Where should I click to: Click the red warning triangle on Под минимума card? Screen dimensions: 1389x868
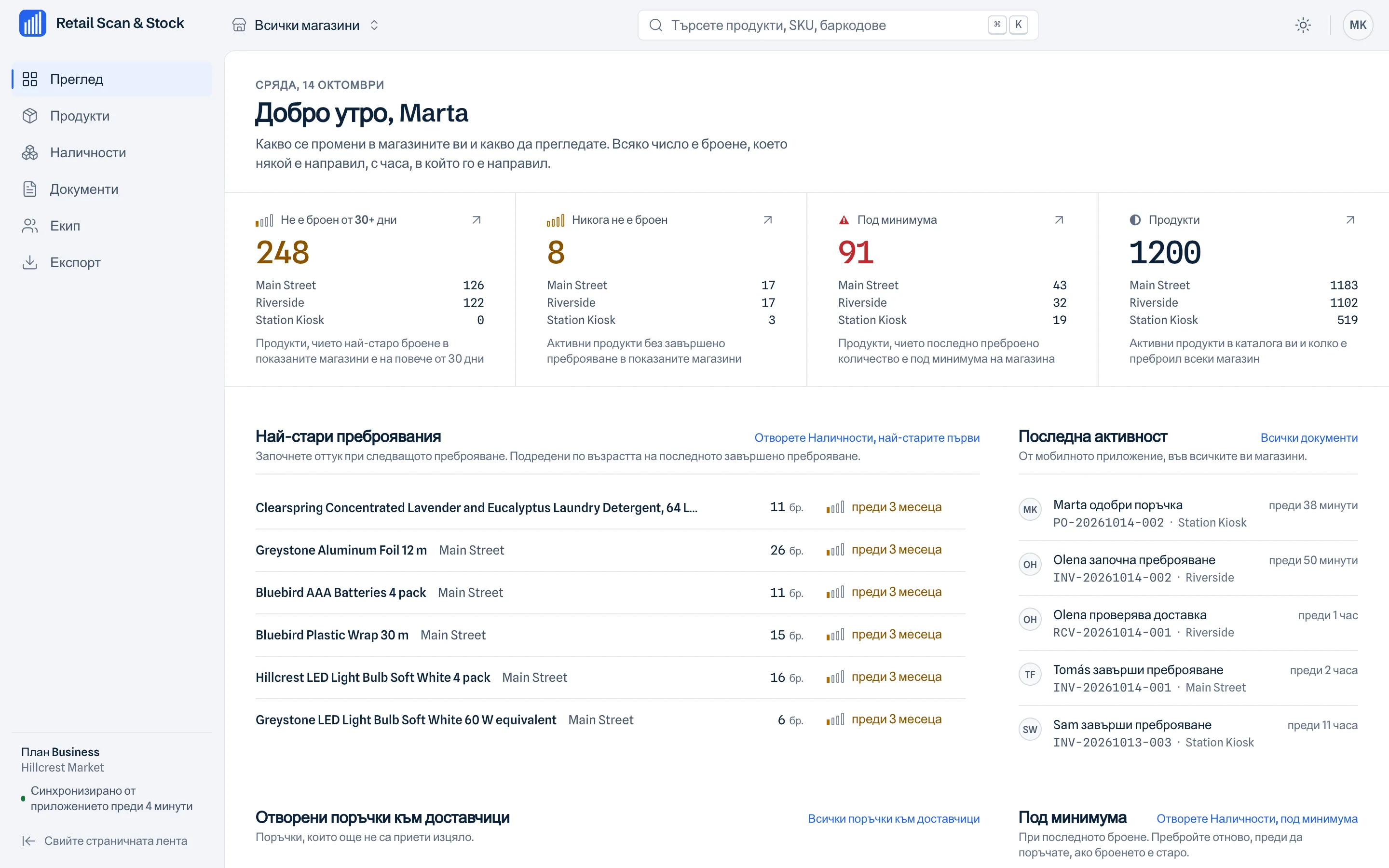point(844,220)
